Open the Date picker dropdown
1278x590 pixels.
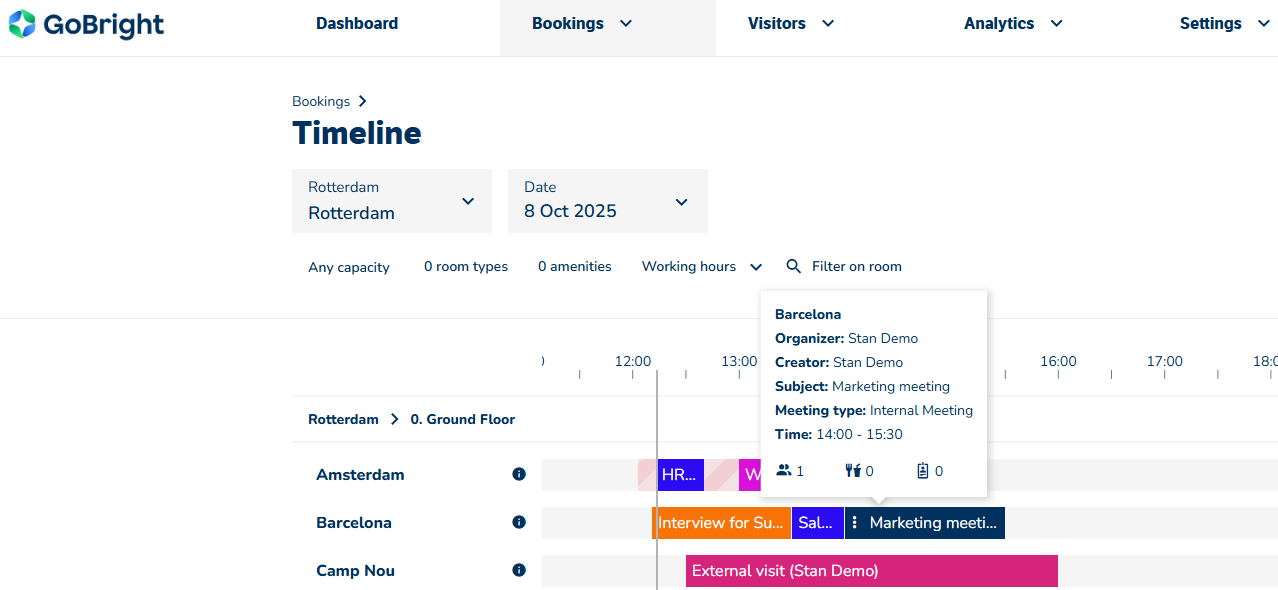pyautogui.click(x=608, y=201)
